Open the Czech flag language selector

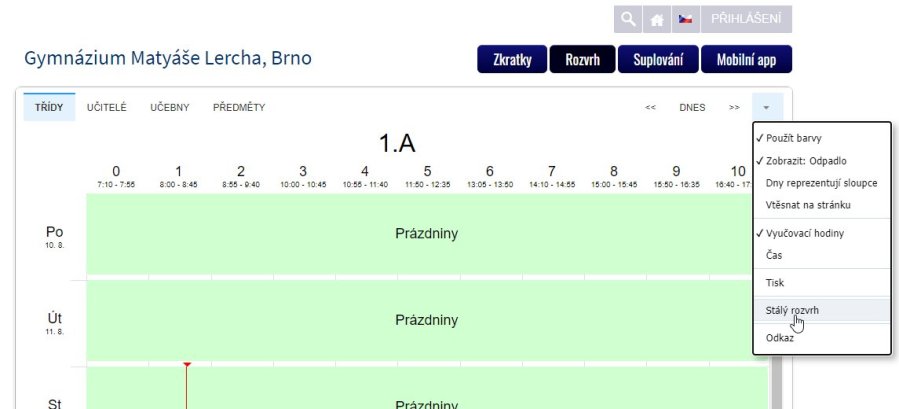(x=686, y=19)
